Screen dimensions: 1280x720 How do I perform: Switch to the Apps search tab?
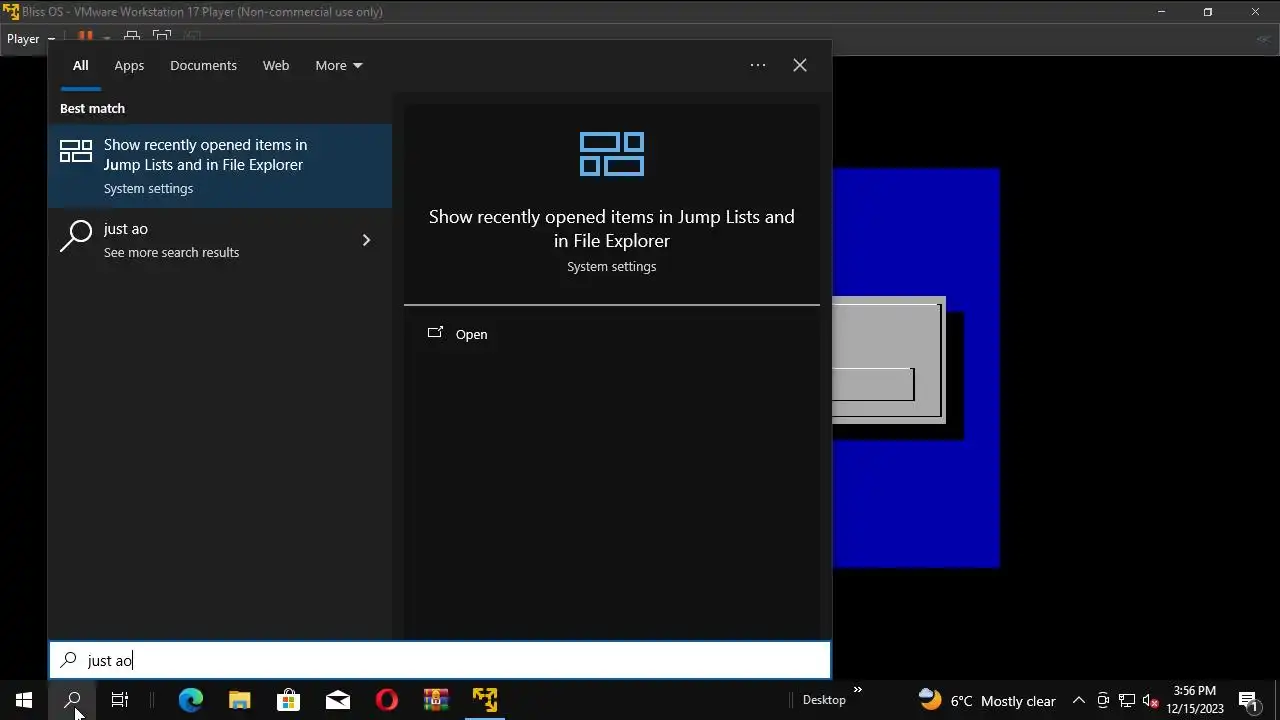tap(129, 65)
